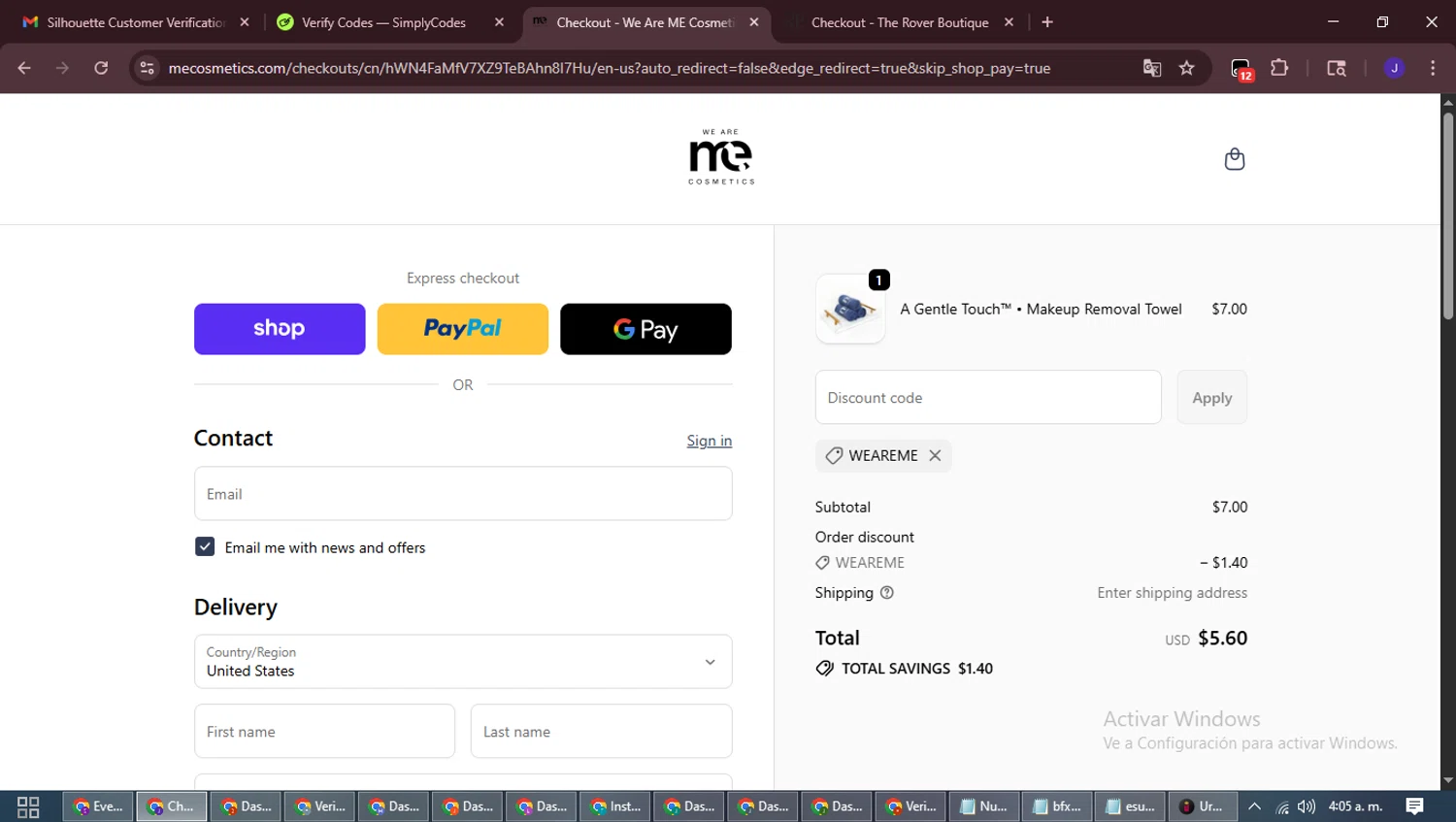The width and height of the screenshot is (1456, 822).
Task: Open Windows Task View icon
Action: (28, 806)
